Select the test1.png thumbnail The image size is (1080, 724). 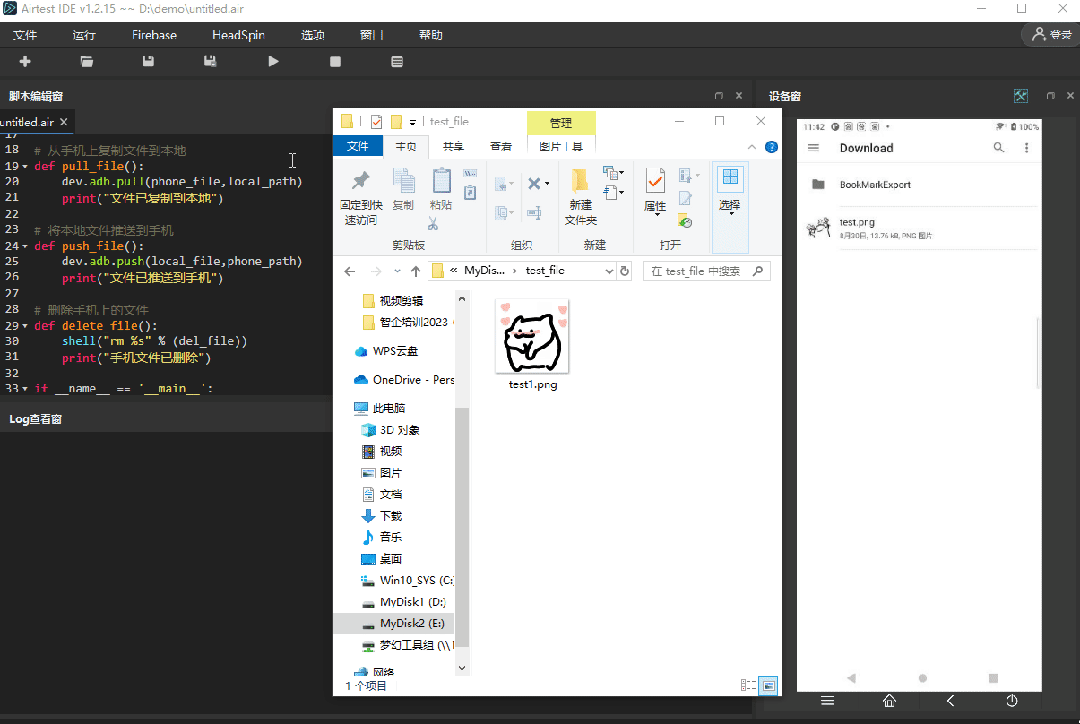[532, 337]
